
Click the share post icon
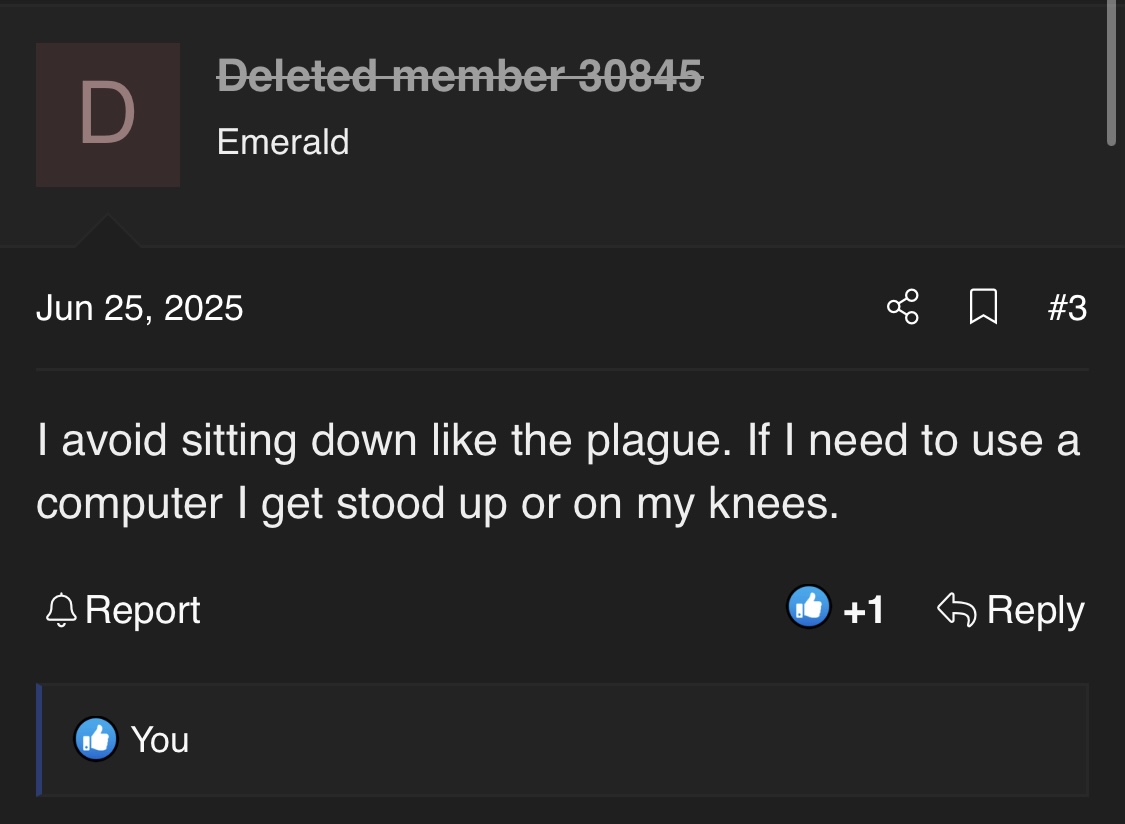click(903, 307)
